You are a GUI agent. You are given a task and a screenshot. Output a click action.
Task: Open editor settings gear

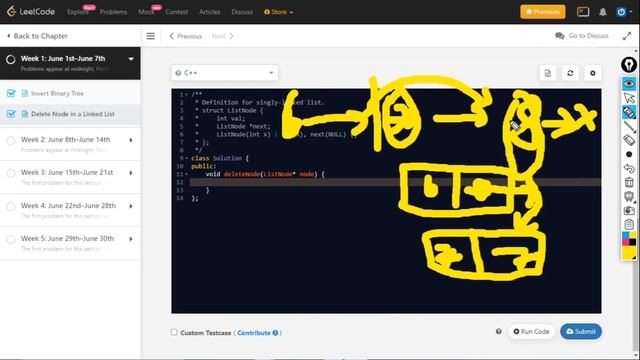click(x=593, y=73)
